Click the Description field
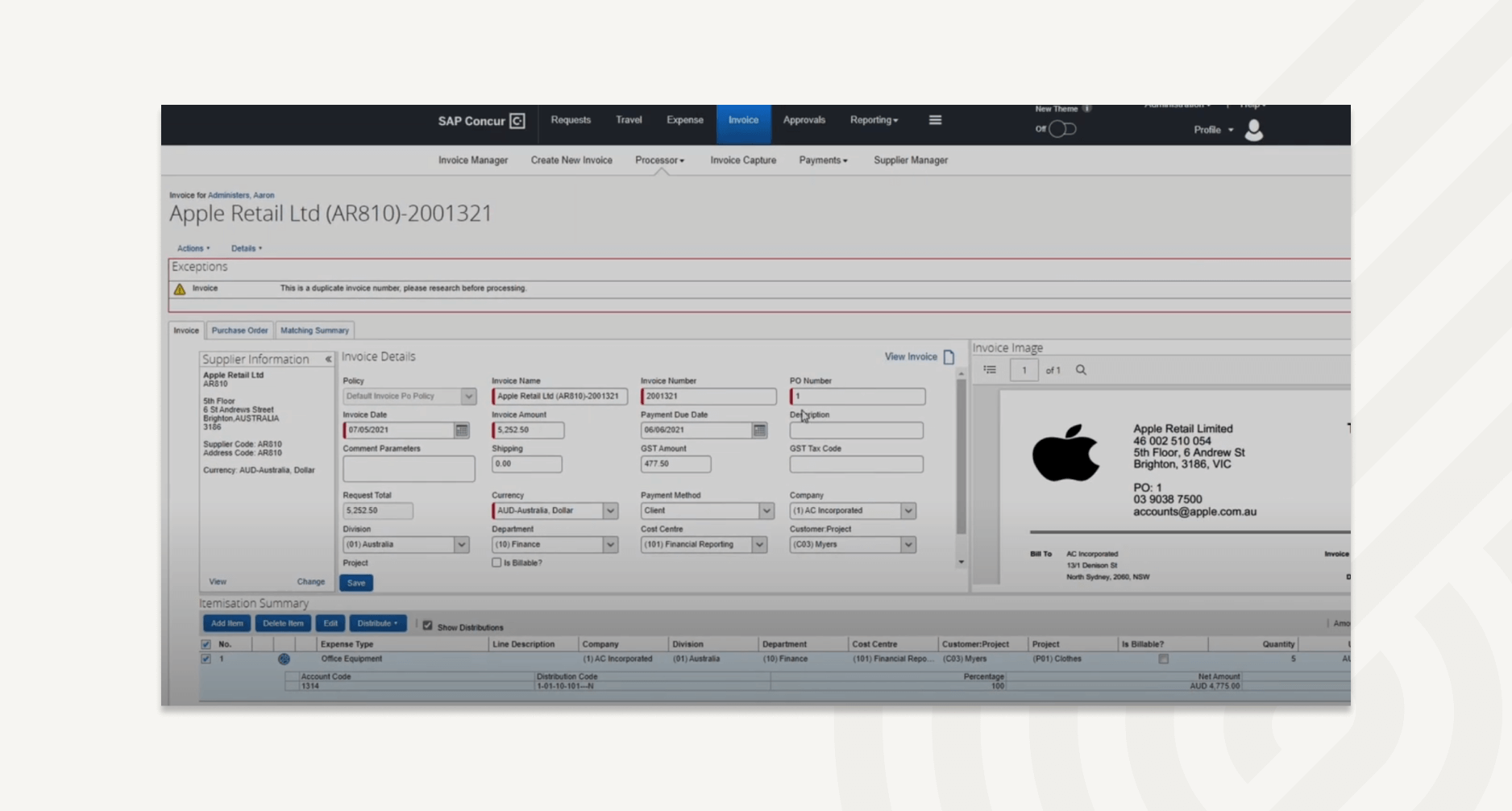 [x=856, y=430]
